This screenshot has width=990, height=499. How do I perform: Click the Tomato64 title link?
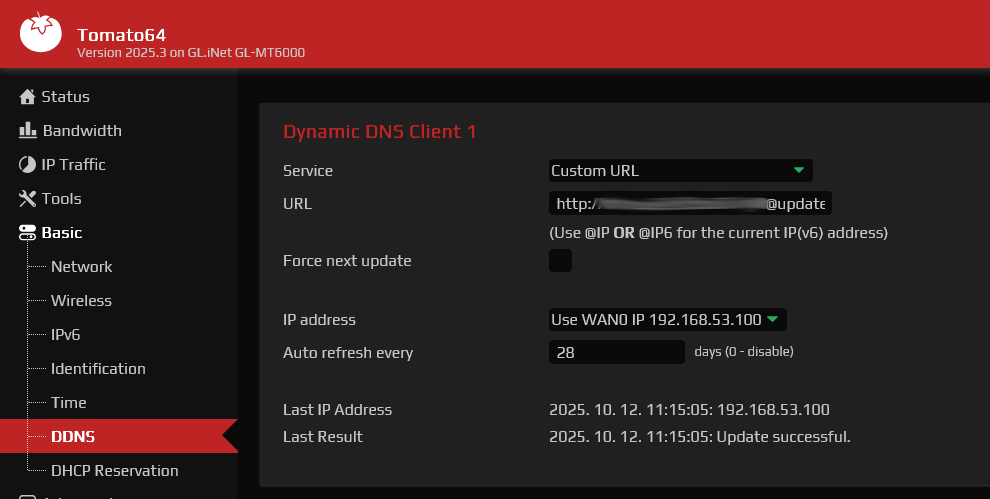(x=121, y=34)
